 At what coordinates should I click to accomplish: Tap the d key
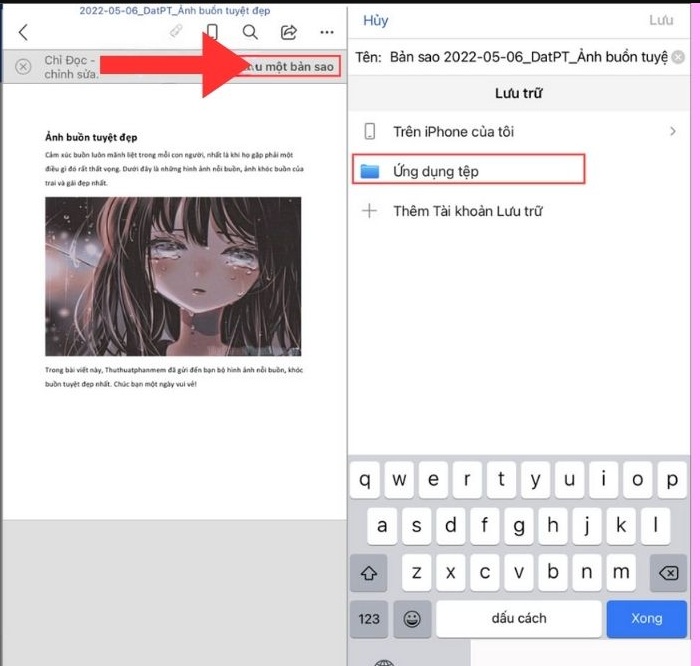pos(450,526)
